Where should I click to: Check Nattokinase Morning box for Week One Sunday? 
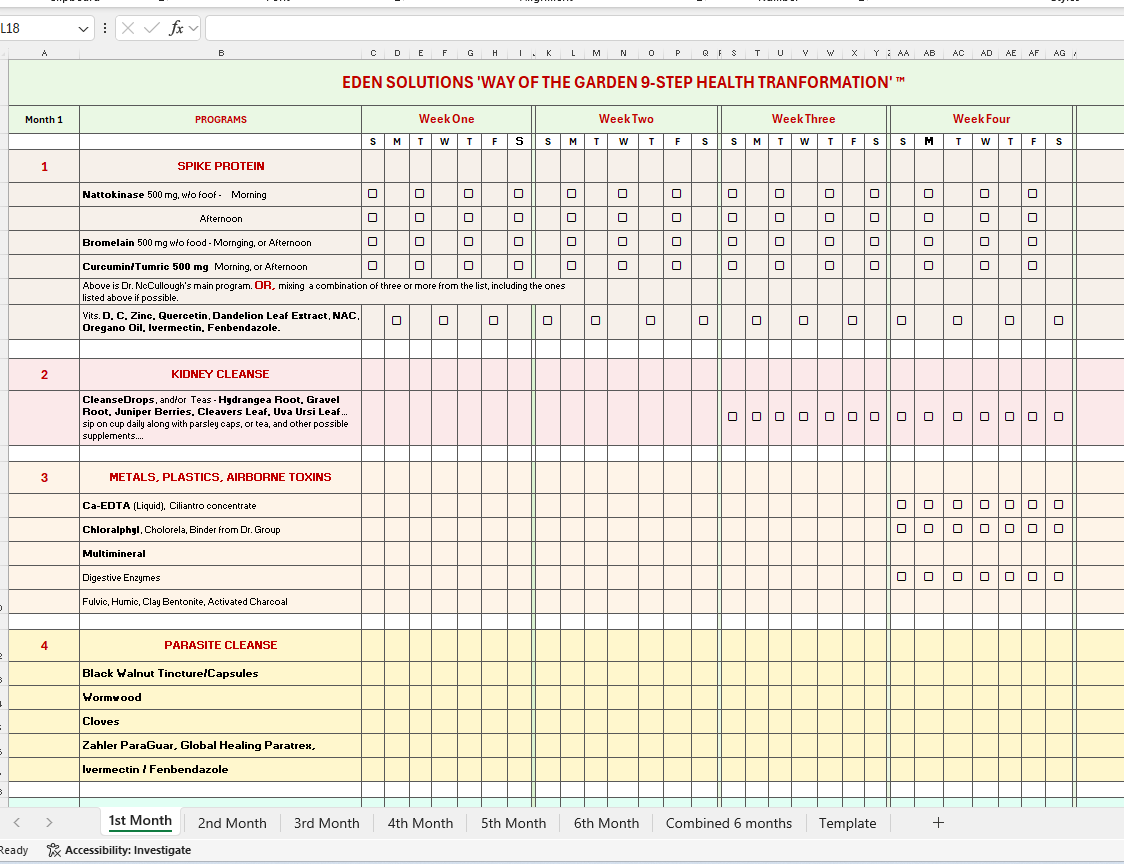pyautogui.click(x=373, y=193)
